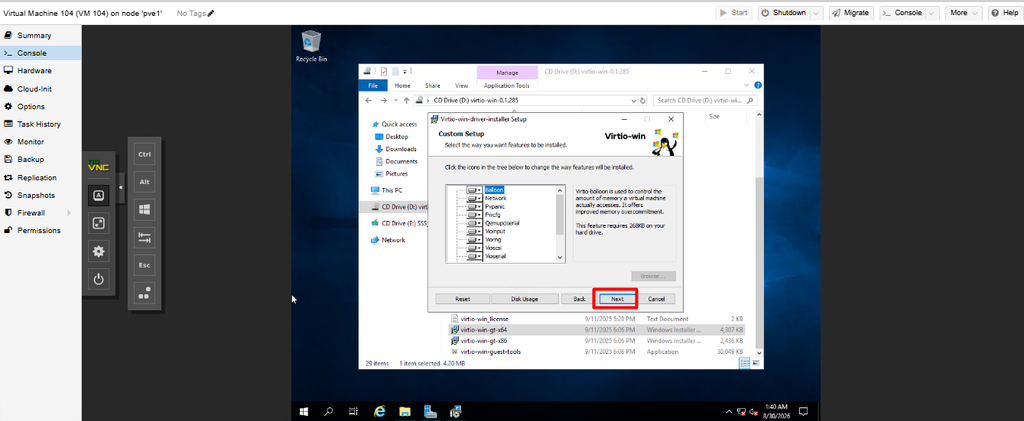Open Recycle Bin on desktop
The width and height of the screenshot is (1024, 421).
click(311, 46)
